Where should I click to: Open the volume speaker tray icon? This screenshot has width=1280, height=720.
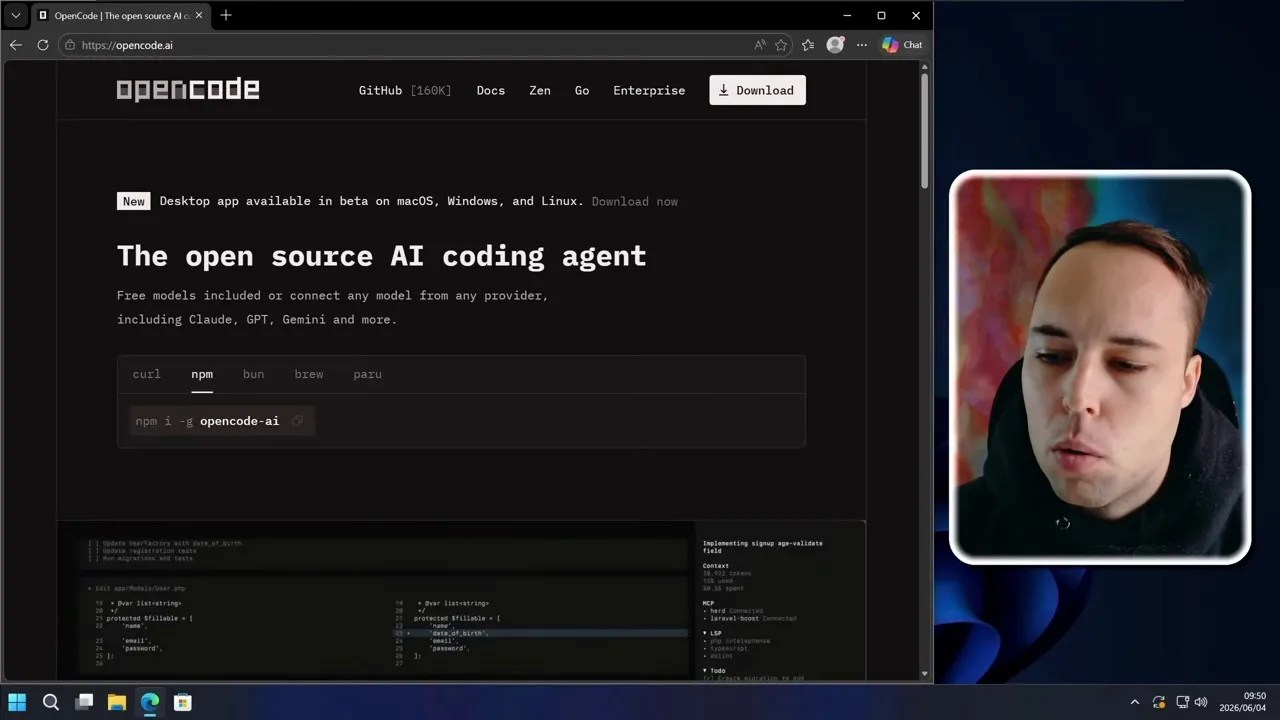point(1200,702)
